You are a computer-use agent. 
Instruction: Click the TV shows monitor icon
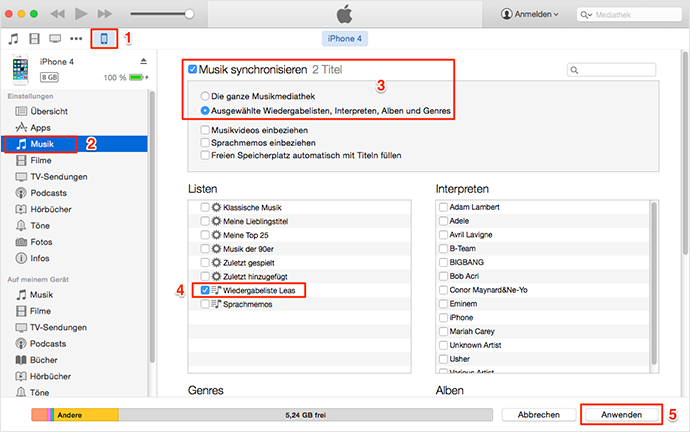pyautogui.click(x=56, y=39)
